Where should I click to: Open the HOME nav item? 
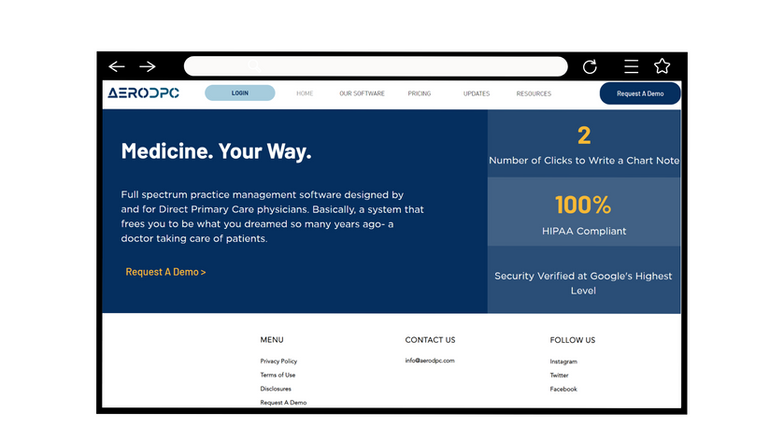[304, 94]
